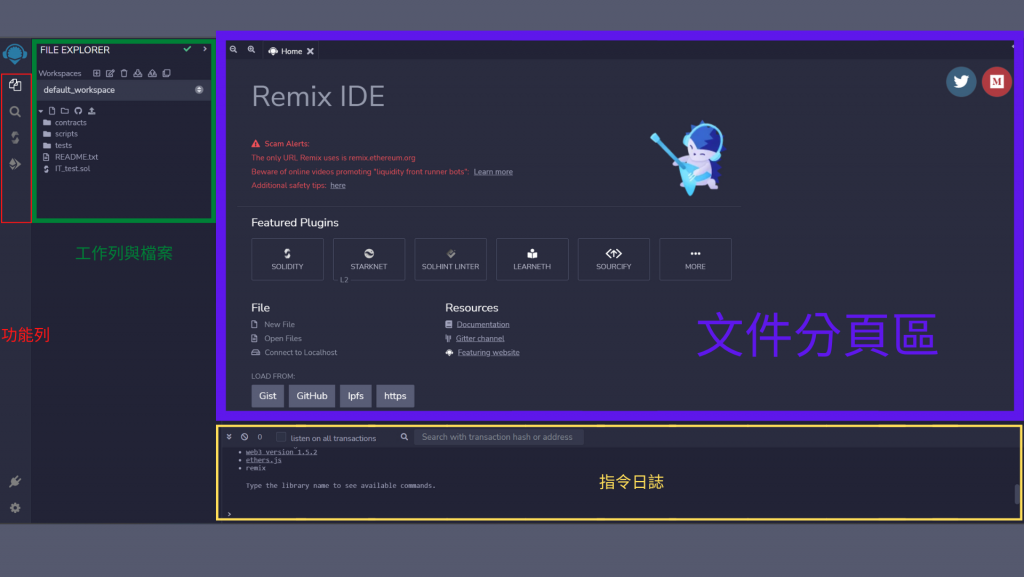Click Learn more scam alert link
Screen dimensions: 1024x577
click(493, 172)
